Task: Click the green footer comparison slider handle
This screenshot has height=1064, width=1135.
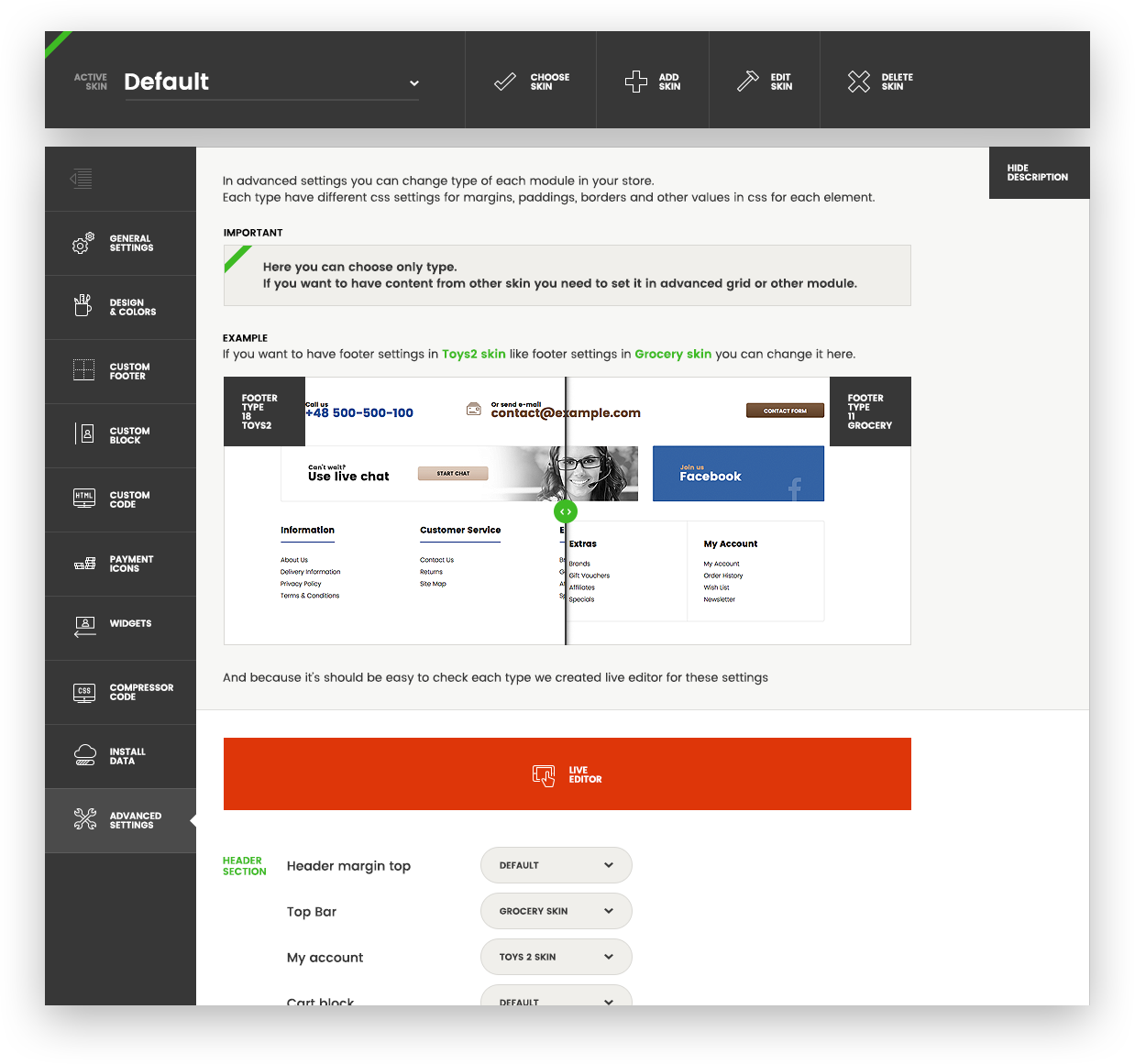Action: pyautogui.click(x=566, y=511)
